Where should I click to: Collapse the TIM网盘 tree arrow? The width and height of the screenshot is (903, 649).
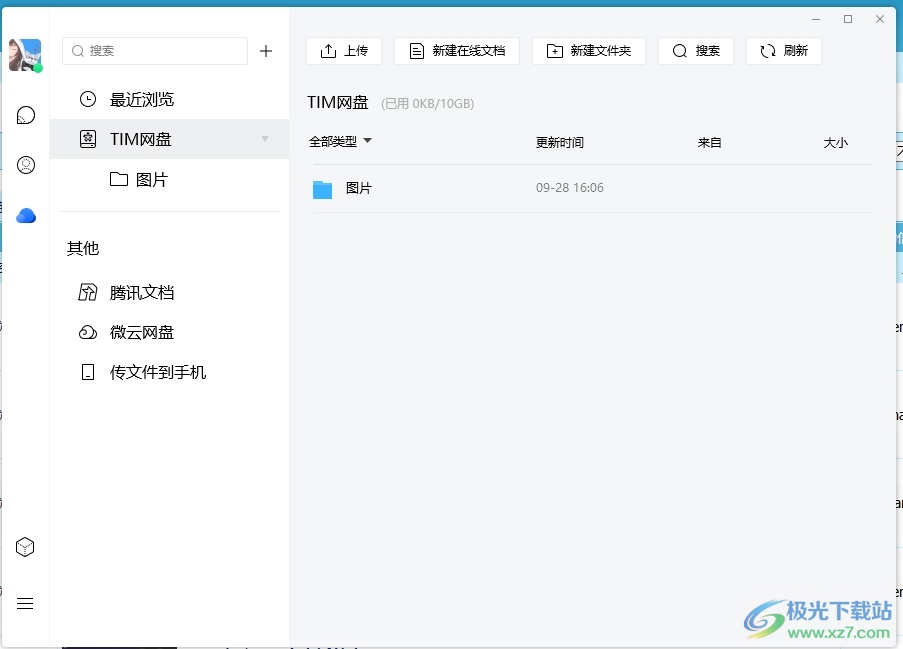pyautogui.click(x=265, y=139)
